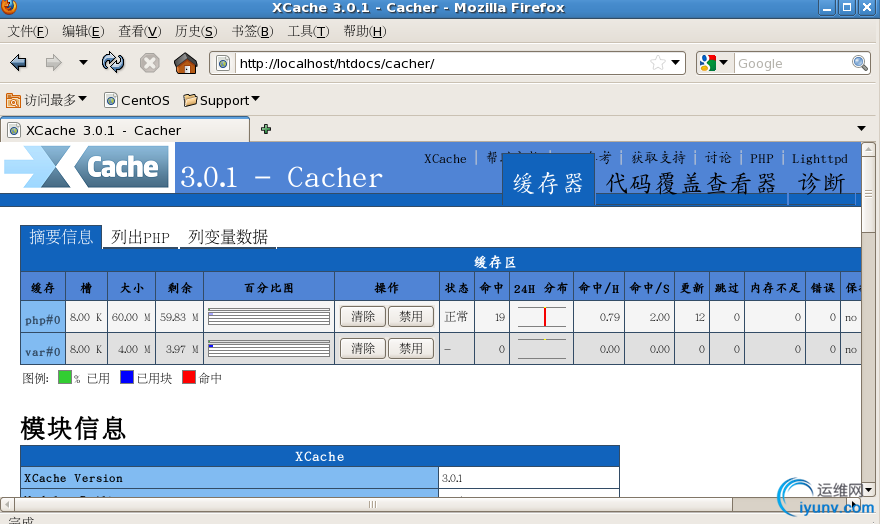
Task: Click 禁用 button for php#0 cache
Action: click(411, 316)
